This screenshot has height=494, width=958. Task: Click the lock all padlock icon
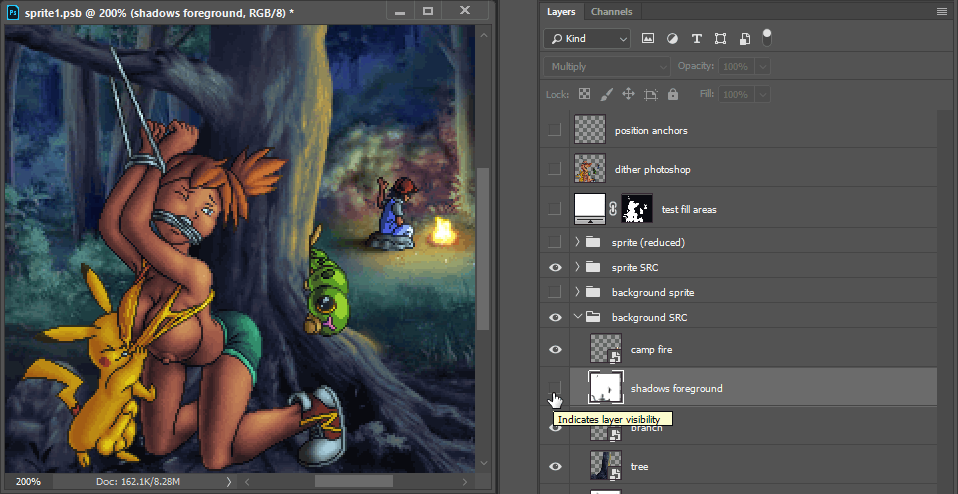point(672,94)
